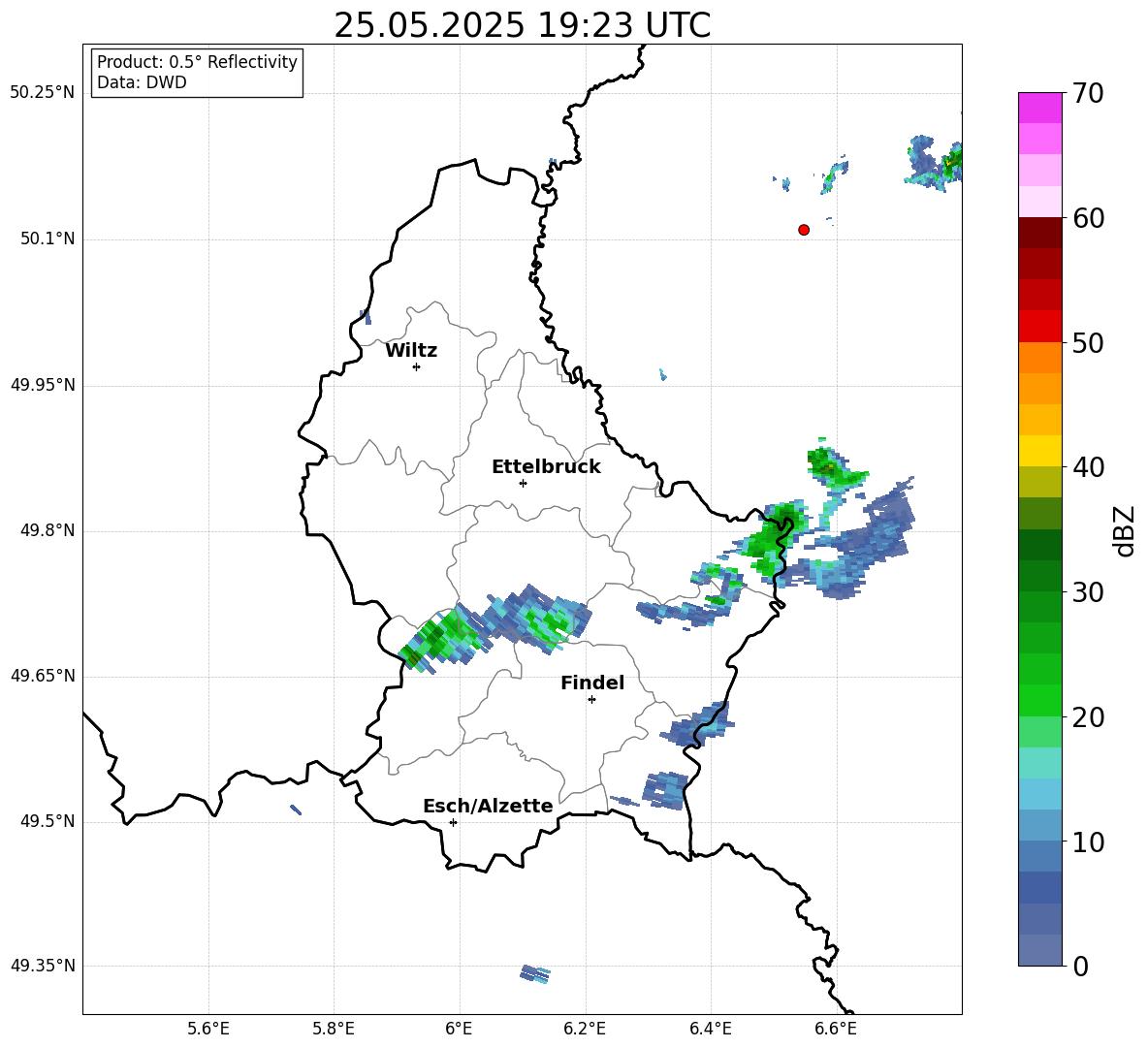Click the red dot marker on the map

(x=804, y=230)
